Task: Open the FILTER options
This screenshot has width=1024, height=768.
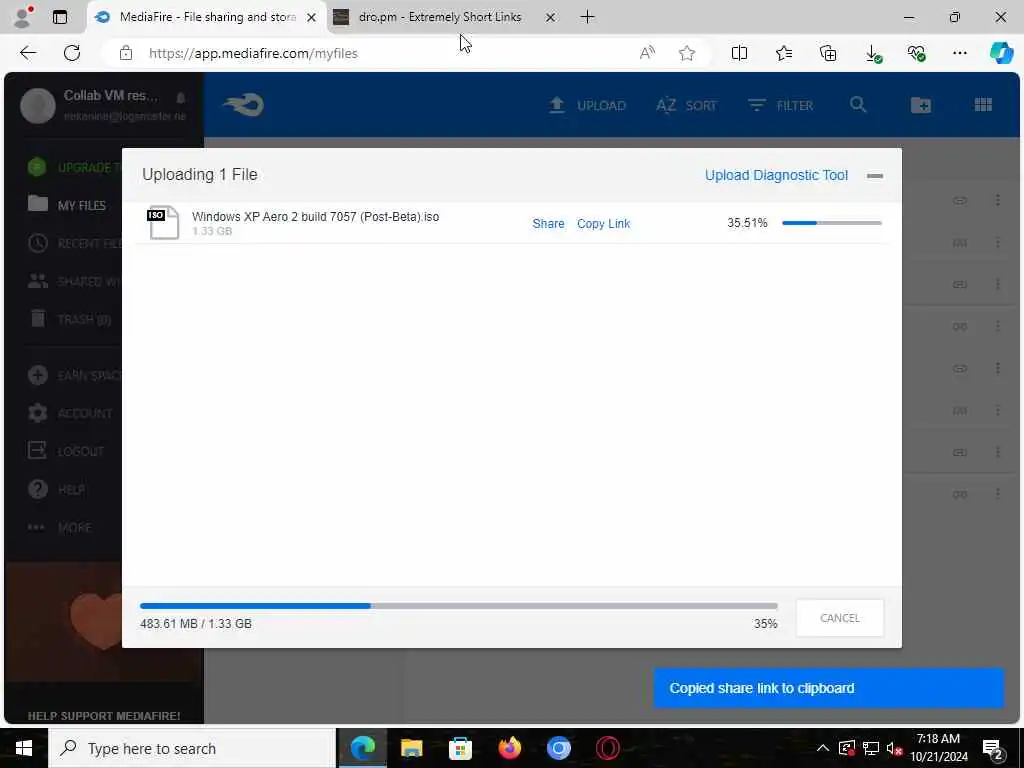Action: click(x=780, y=105)
